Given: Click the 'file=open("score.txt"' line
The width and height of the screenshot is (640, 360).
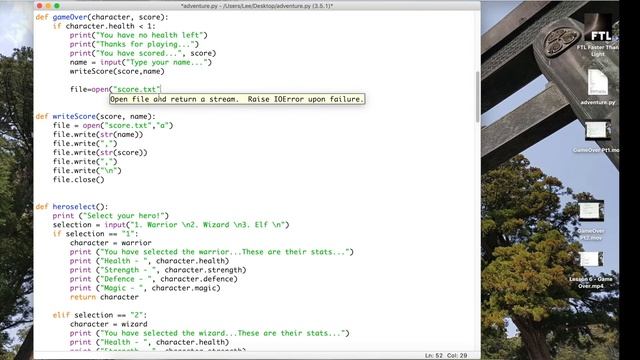Looking at the screenshot, I should (115, 89).
